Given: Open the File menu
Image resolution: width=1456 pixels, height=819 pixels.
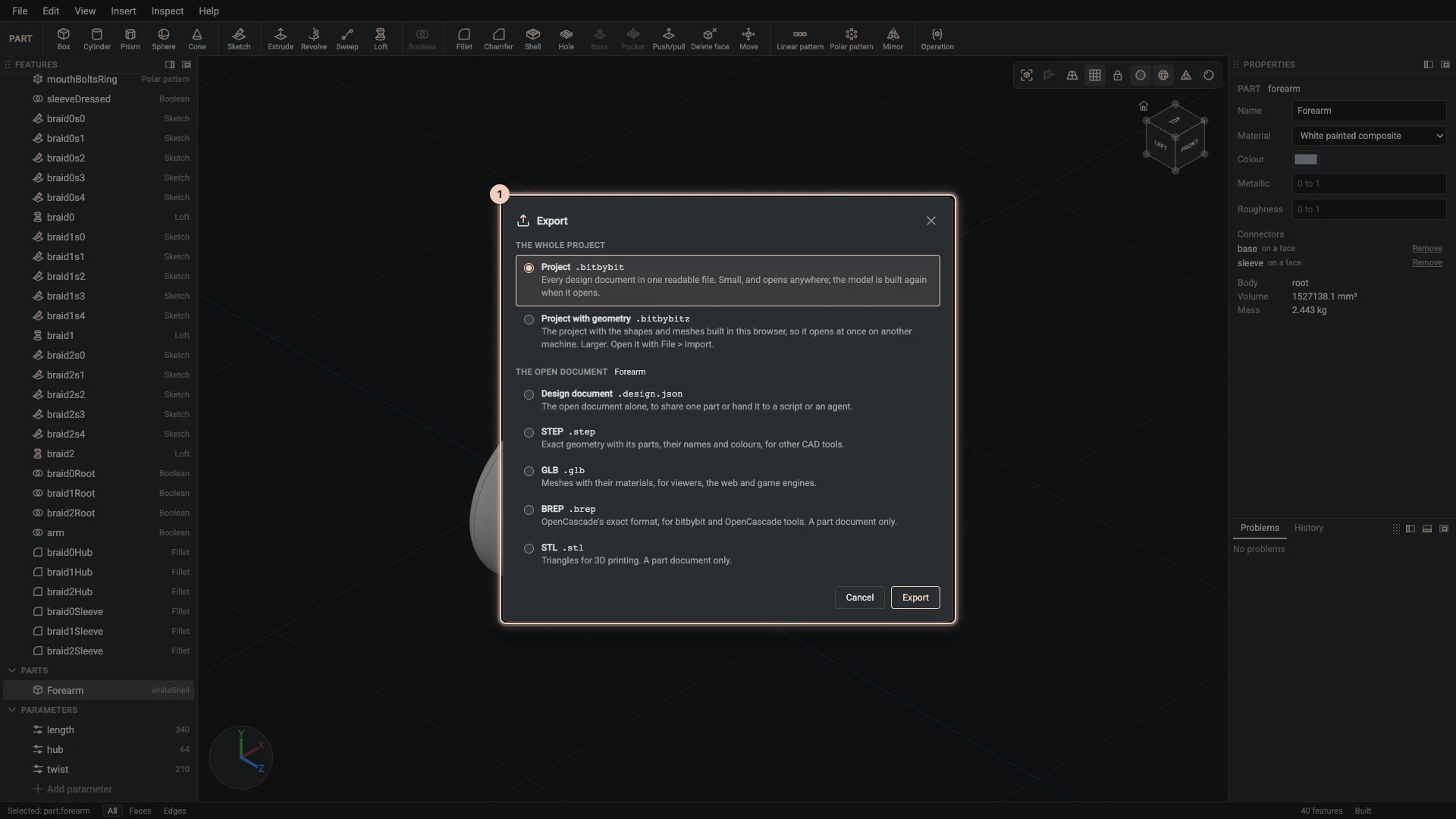Looking at the screenshot, I should point(20,11).
